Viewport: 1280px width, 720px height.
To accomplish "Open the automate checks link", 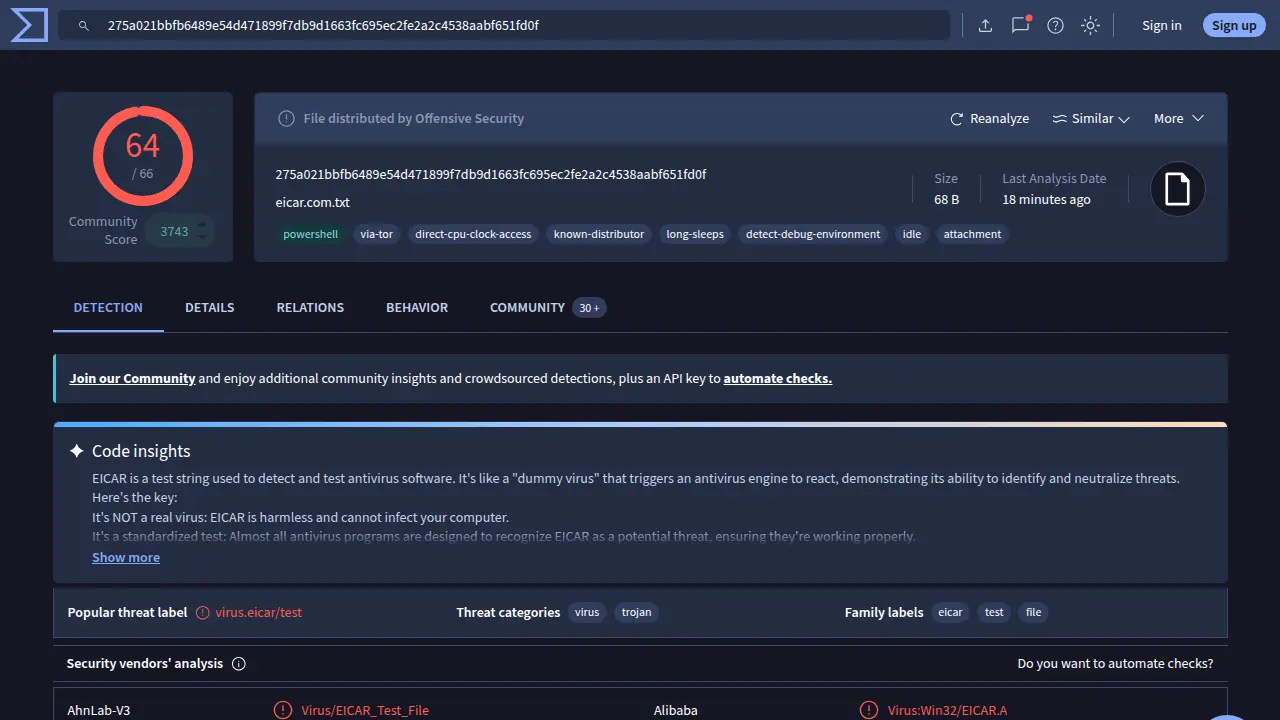I will [778, 379].
